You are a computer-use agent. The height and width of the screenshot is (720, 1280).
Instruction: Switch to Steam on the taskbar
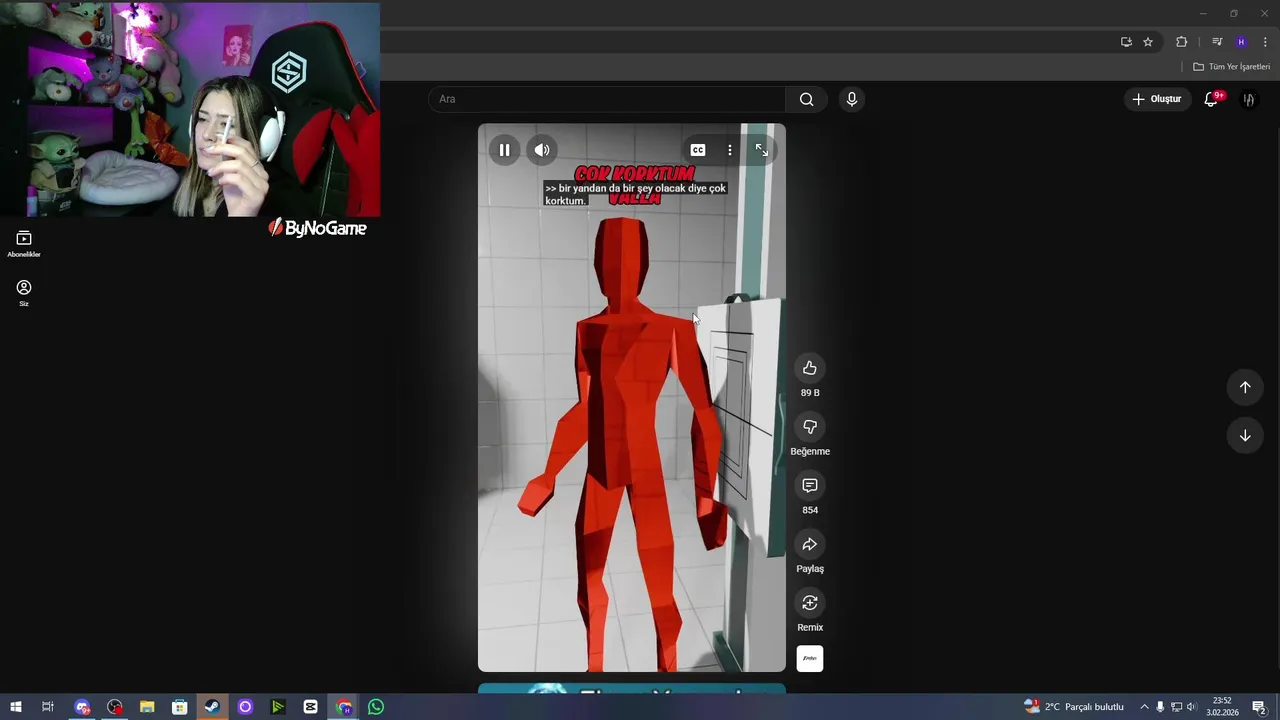[x=212, y=707]
